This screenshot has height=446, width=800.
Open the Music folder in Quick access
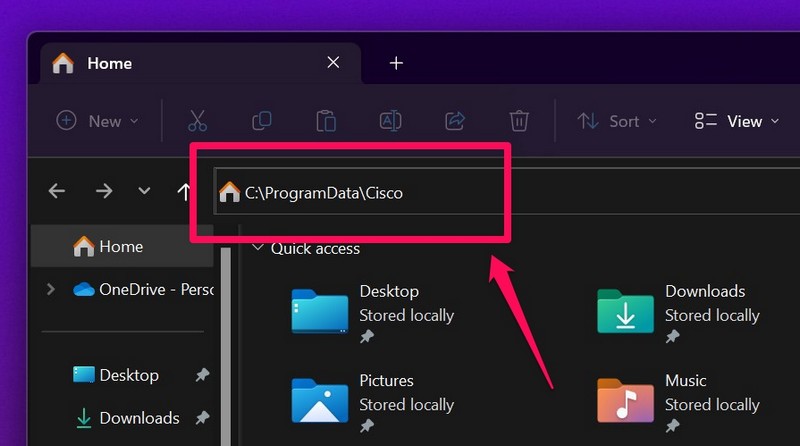[x=679, y=402]
